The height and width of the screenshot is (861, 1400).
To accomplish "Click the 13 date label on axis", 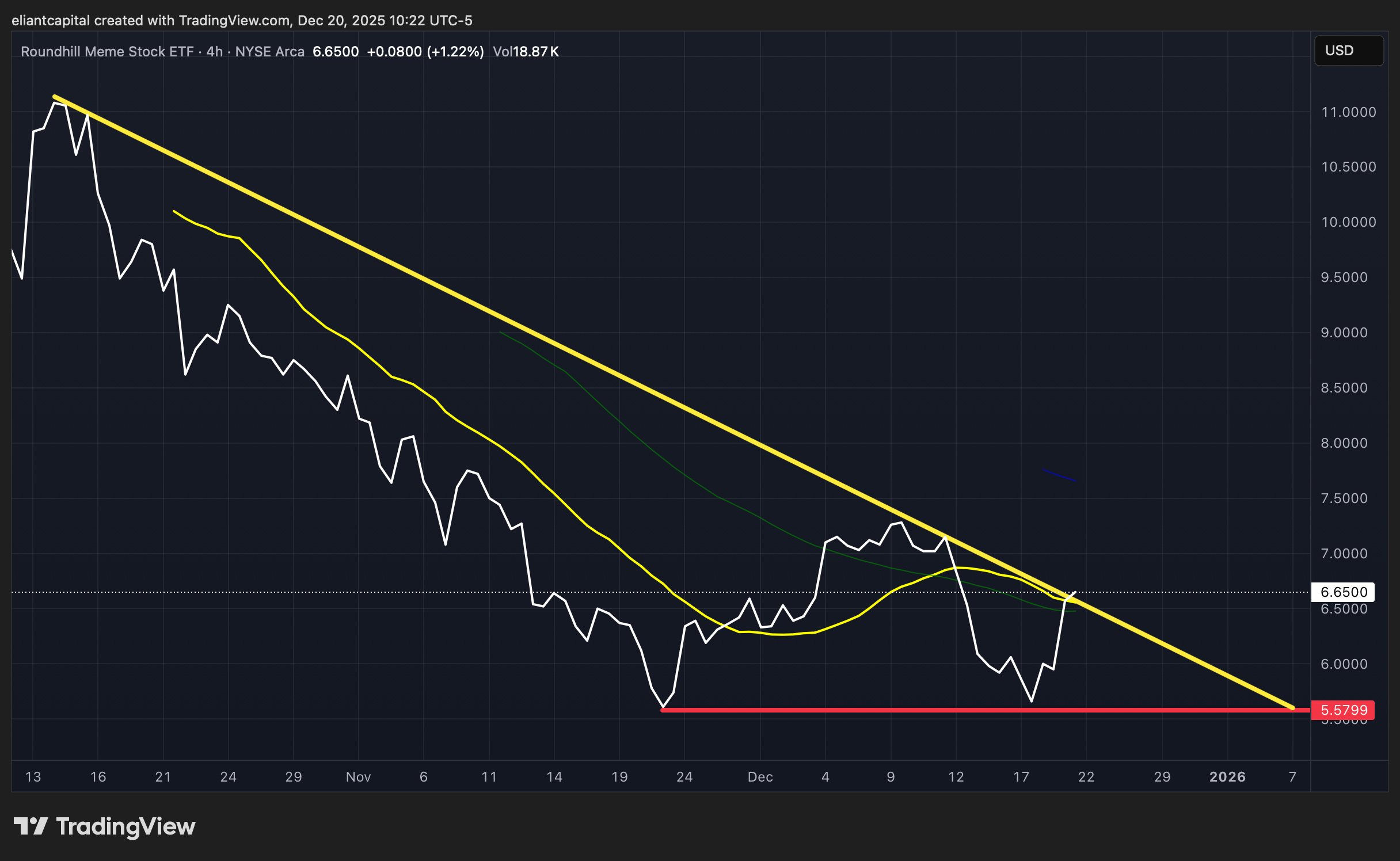I will [x=33, y=777].
